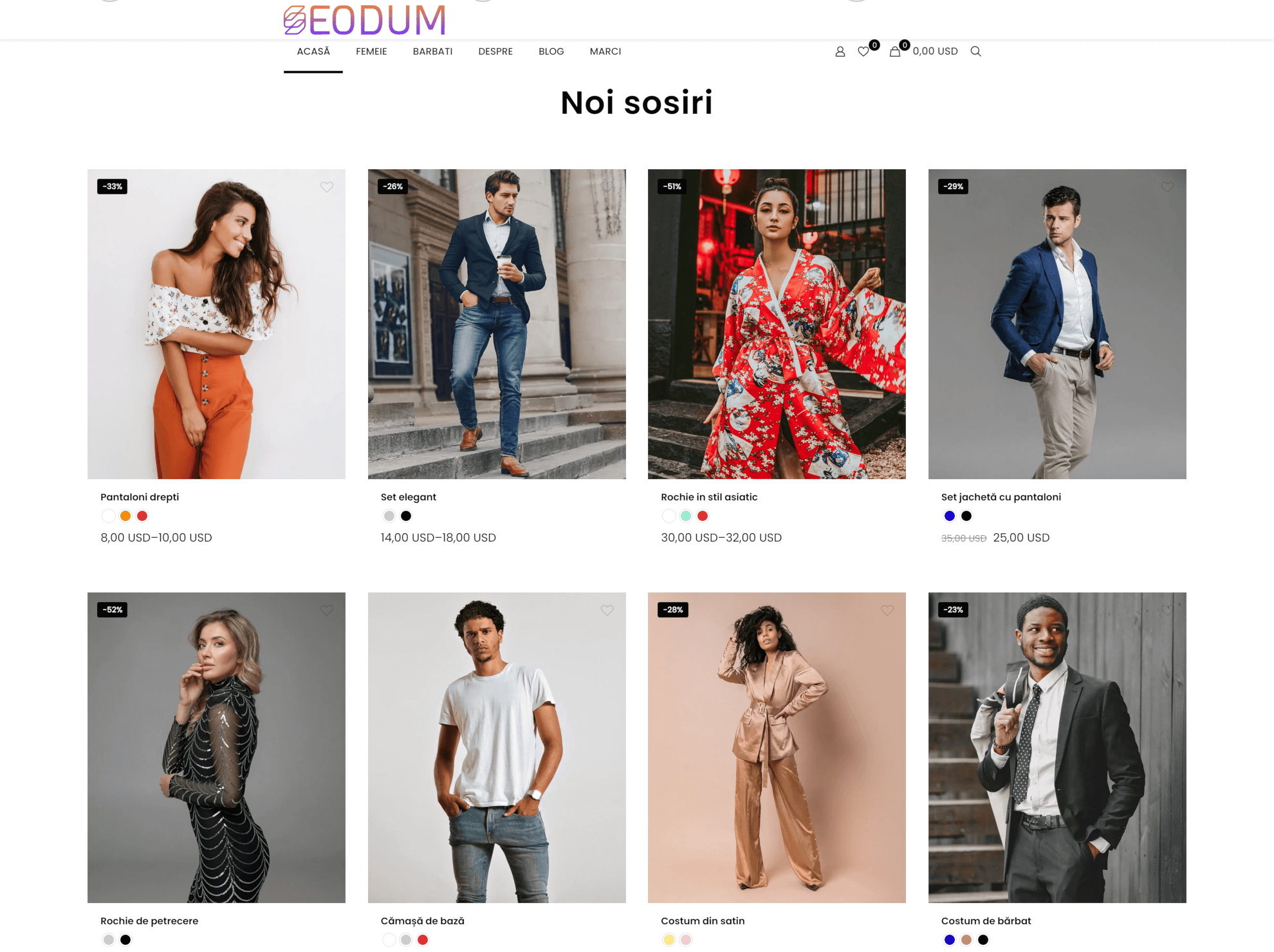This screenshot has width=1274, height=952.
Task: Add Cămașă de bază to wishlist
Action: click(x=607, y=610)
